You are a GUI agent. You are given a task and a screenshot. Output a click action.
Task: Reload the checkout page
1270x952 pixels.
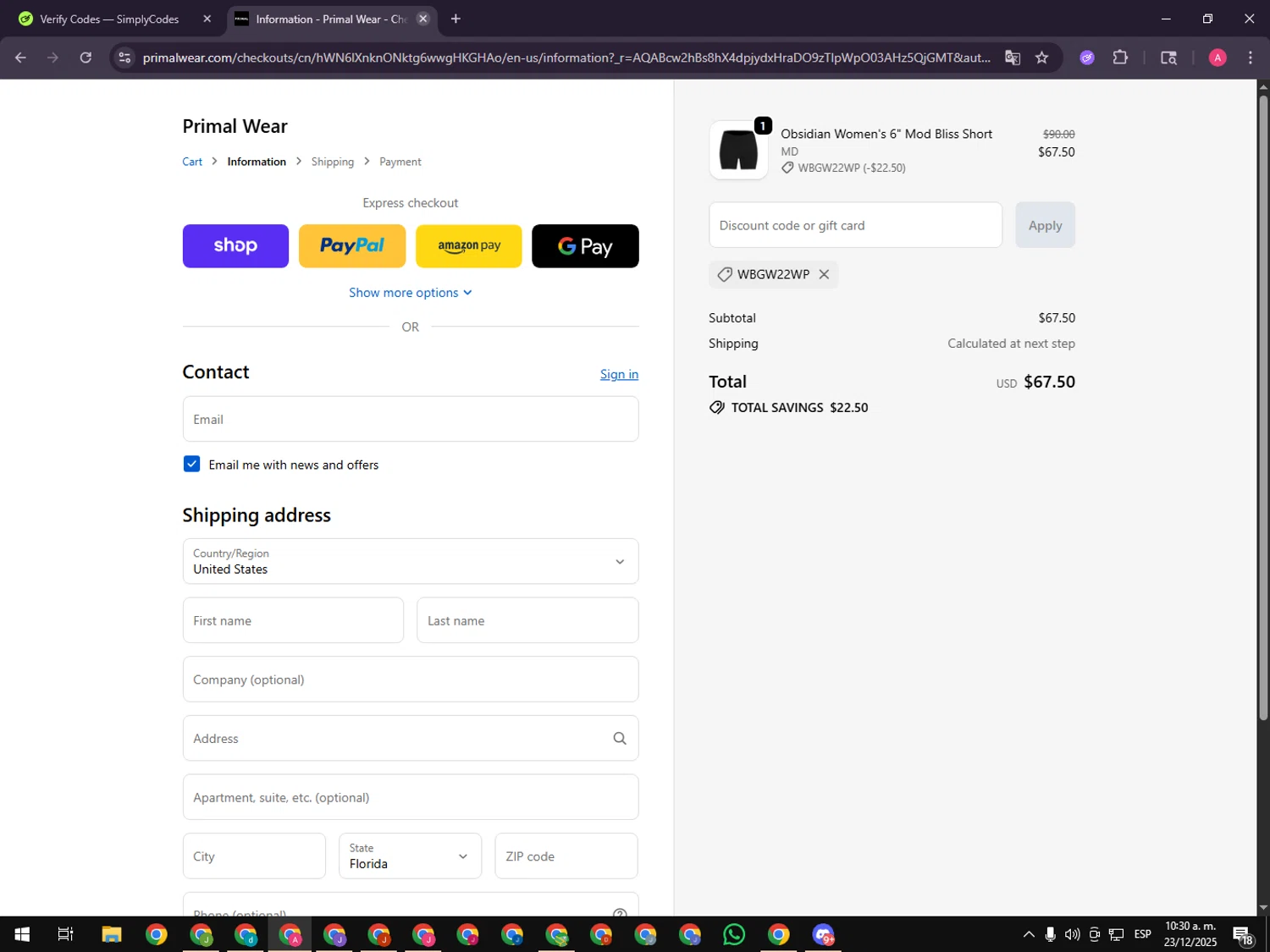pos(86,58)
